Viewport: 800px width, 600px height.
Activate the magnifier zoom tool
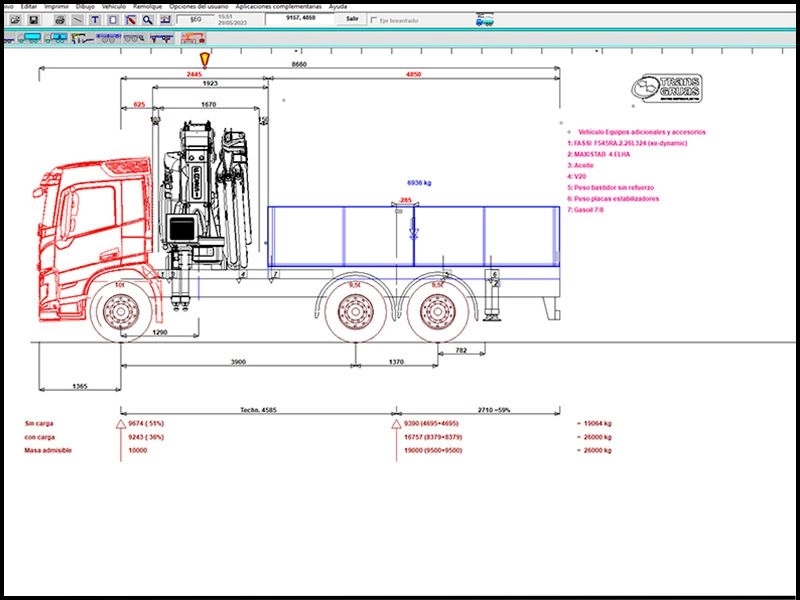point(147,19)
